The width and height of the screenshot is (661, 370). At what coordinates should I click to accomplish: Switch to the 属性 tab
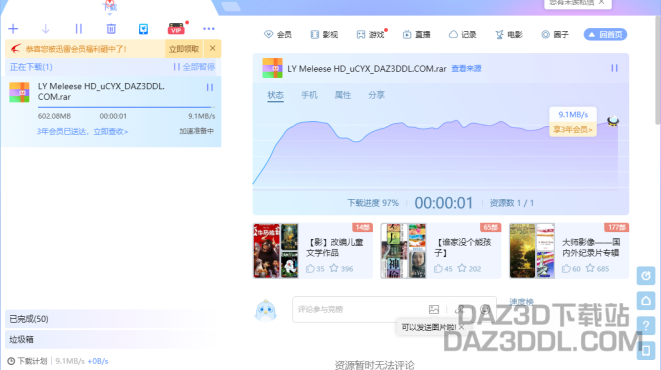pos(343,95)
